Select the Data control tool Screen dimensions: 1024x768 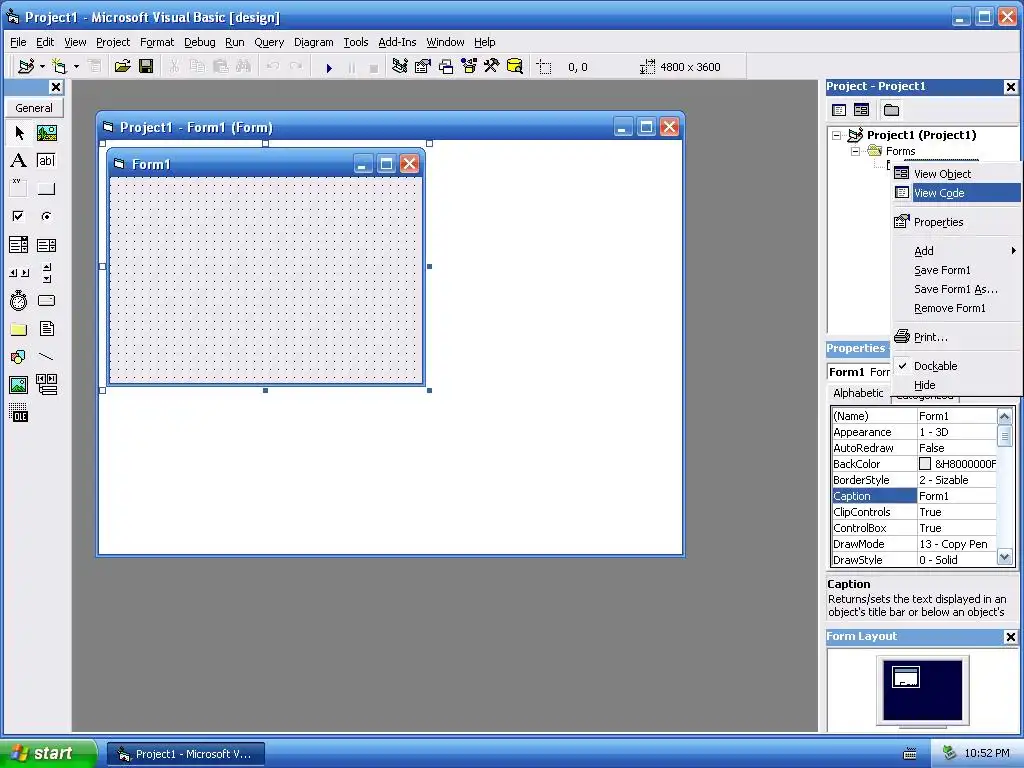46,385
